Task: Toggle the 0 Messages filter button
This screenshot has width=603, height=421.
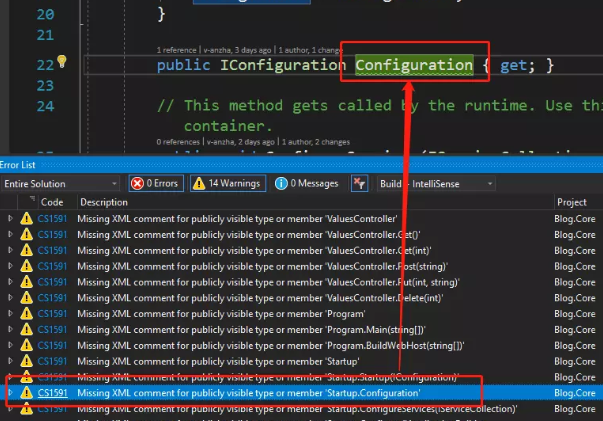Action: tap(307, 183)
